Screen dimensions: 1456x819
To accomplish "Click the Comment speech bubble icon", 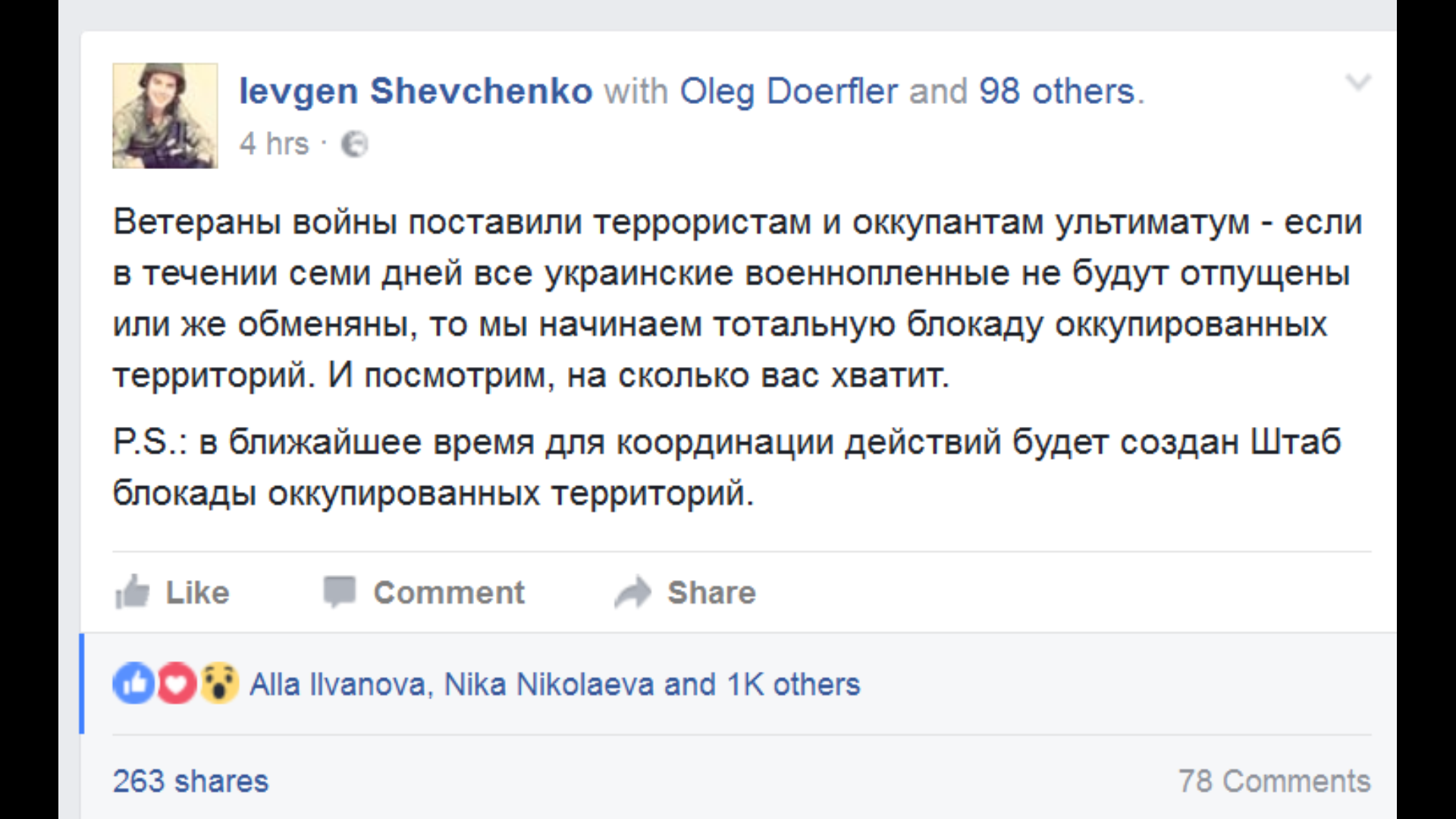I will click(x=339, y=592).
